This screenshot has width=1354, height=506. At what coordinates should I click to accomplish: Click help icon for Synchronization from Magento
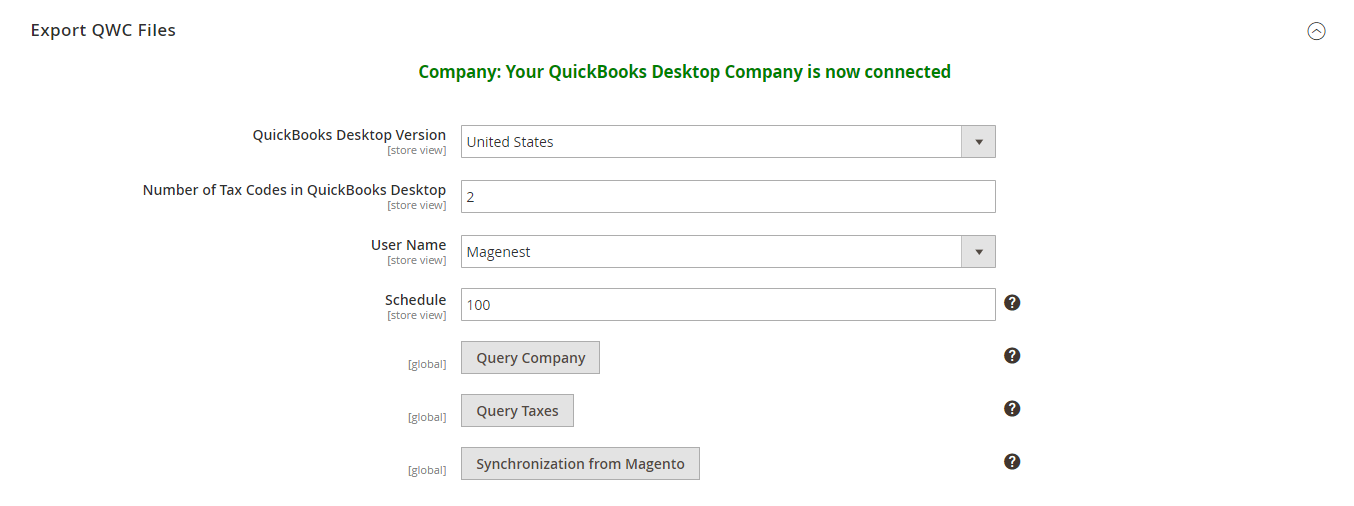tap(1011, 462)
